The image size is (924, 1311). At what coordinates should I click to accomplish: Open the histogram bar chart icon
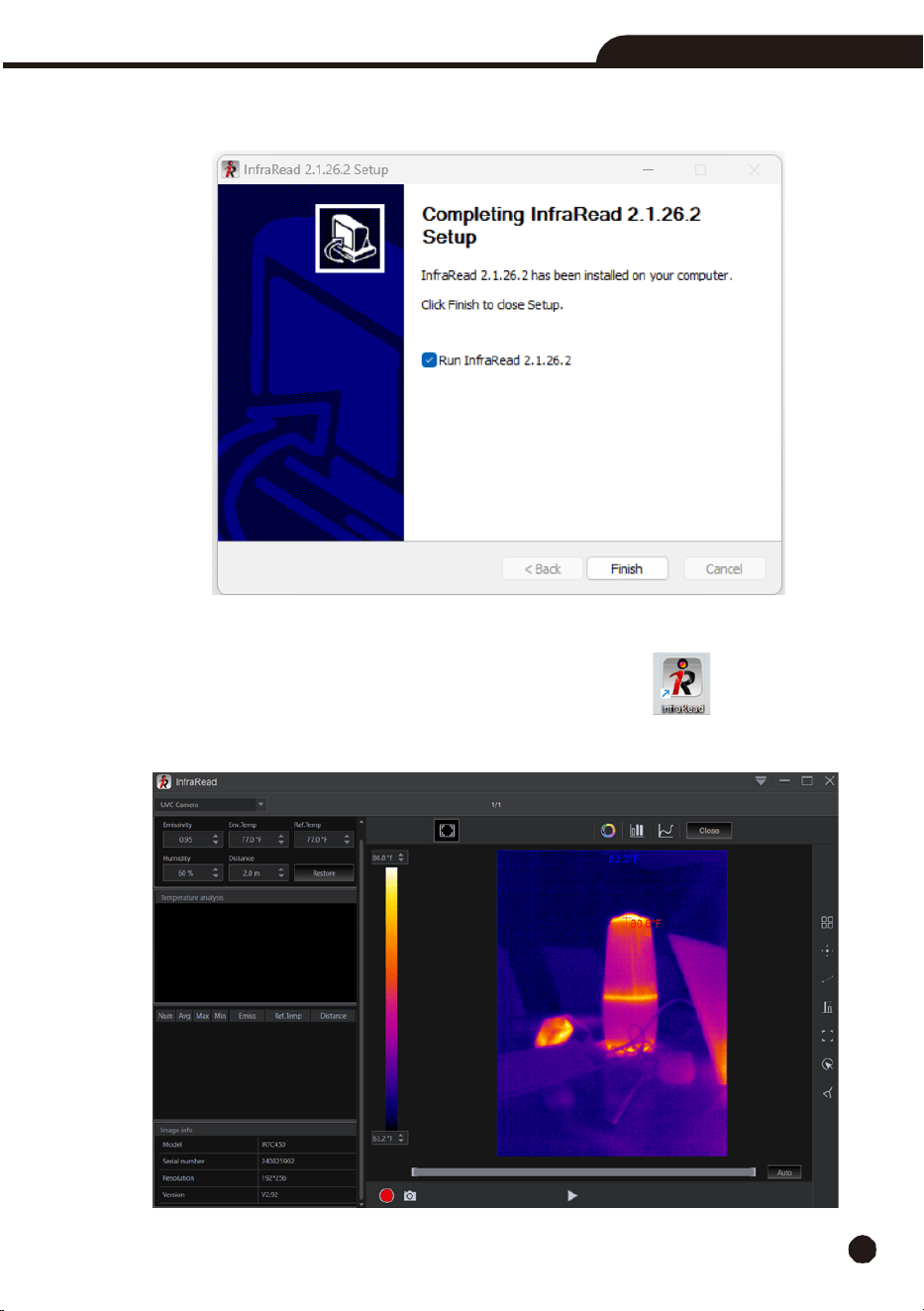pos(637,831)
